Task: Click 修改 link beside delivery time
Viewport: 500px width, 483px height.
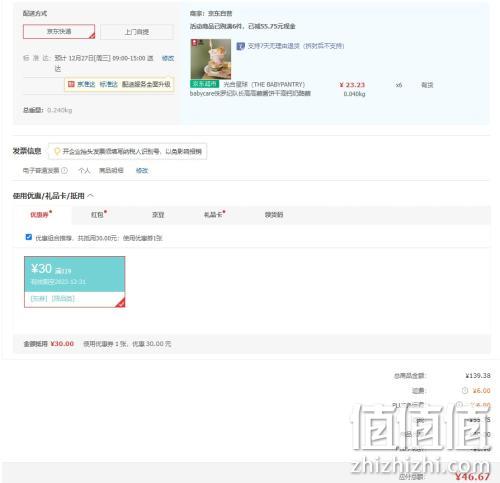Action: click(x=168, y=58)
